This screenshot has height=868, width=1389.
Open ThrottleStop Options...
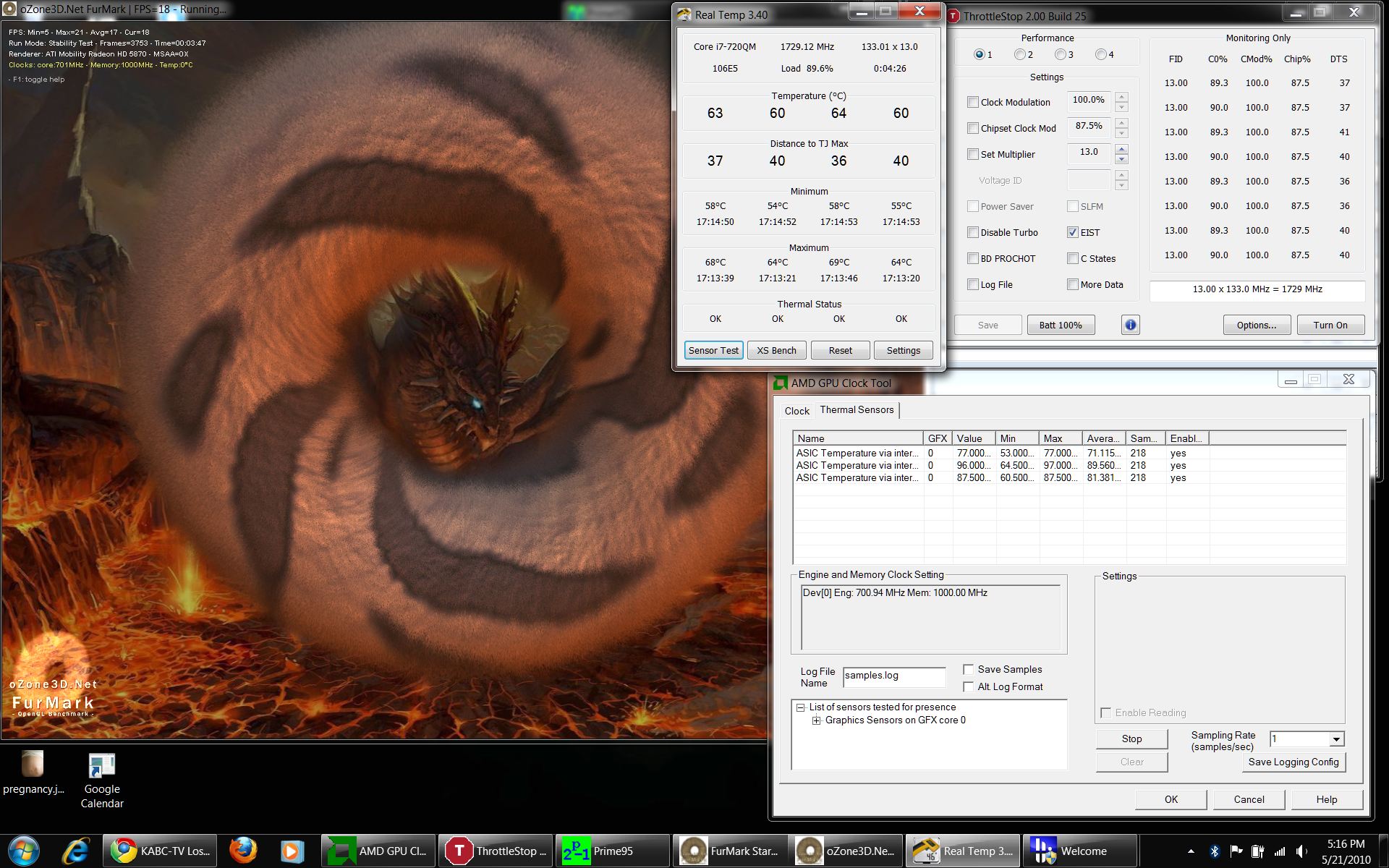(x=1257, y=325)
